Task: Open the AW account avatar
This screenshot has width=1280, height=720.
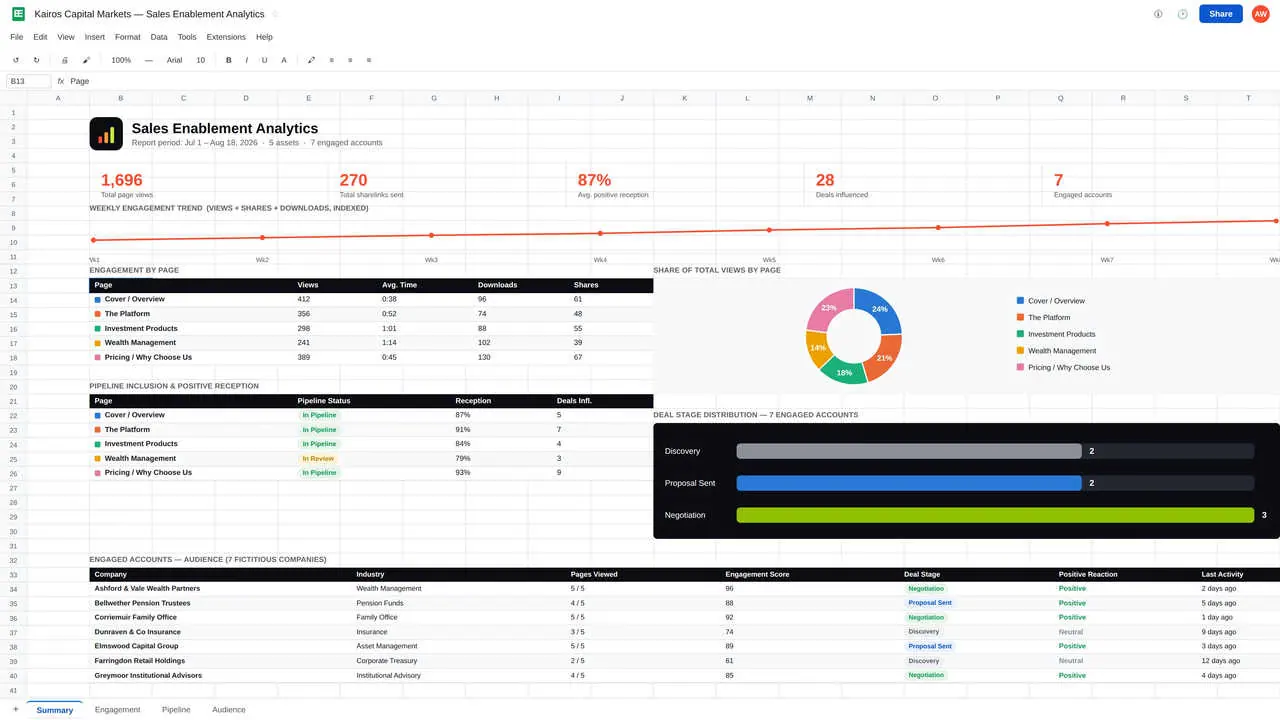Action: 1260,14
